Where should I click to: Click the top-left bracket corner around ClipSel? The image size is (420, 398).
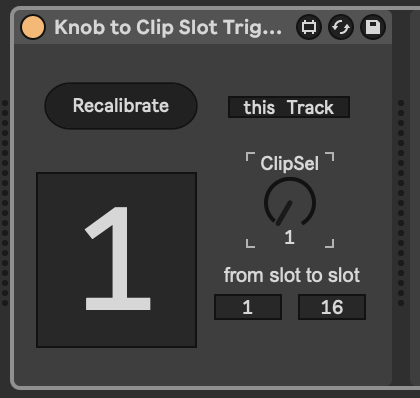[x=250, y=157]
